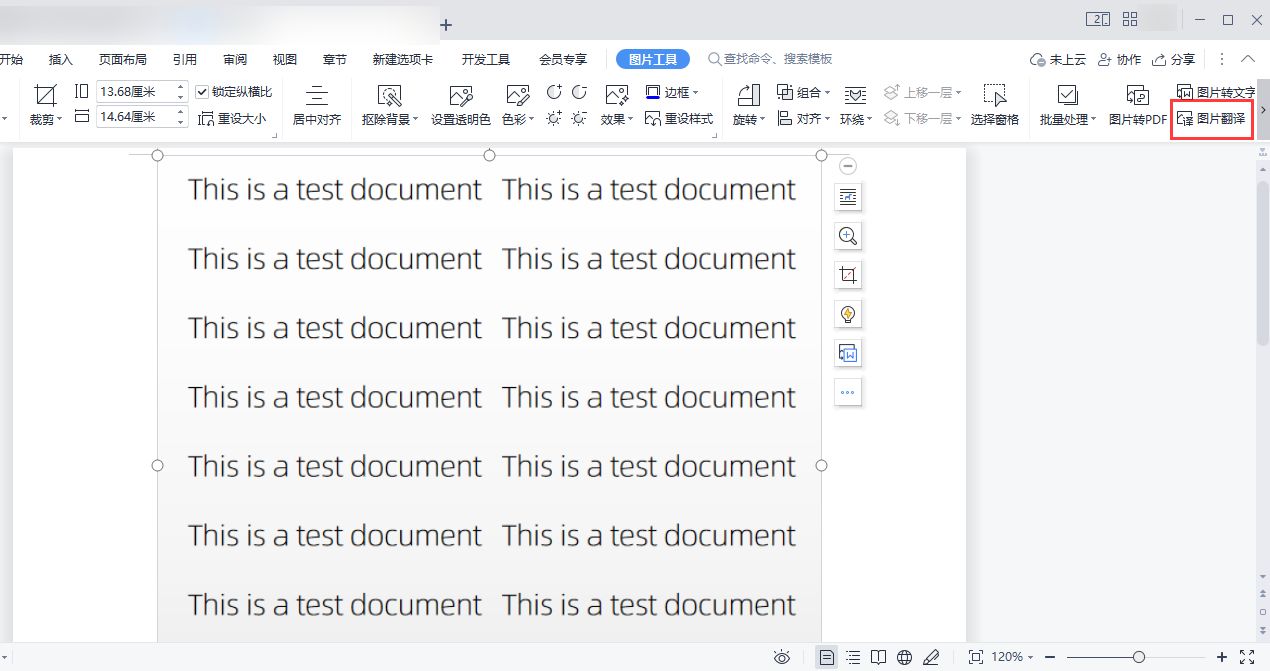The image size is (1270, 671).
Task: Click the floating picture-to-text icon beside the image
Action: click(848, 353)
